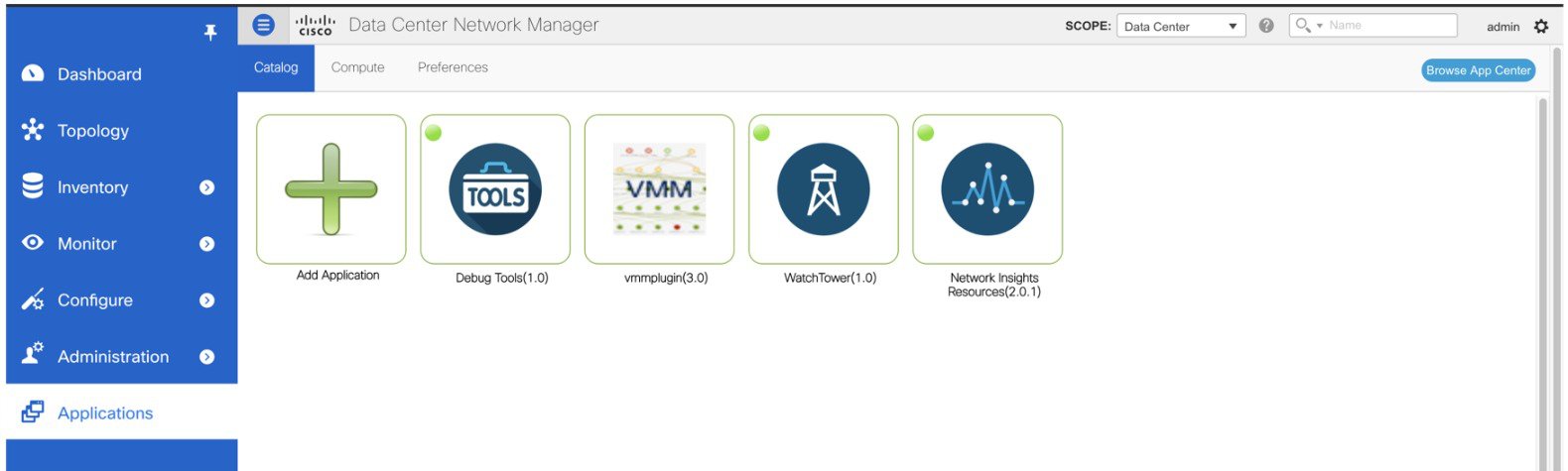This screenshot has width=1568, height=471.
Task: Expand the Administration menu arrow
Action: point(206,357)
